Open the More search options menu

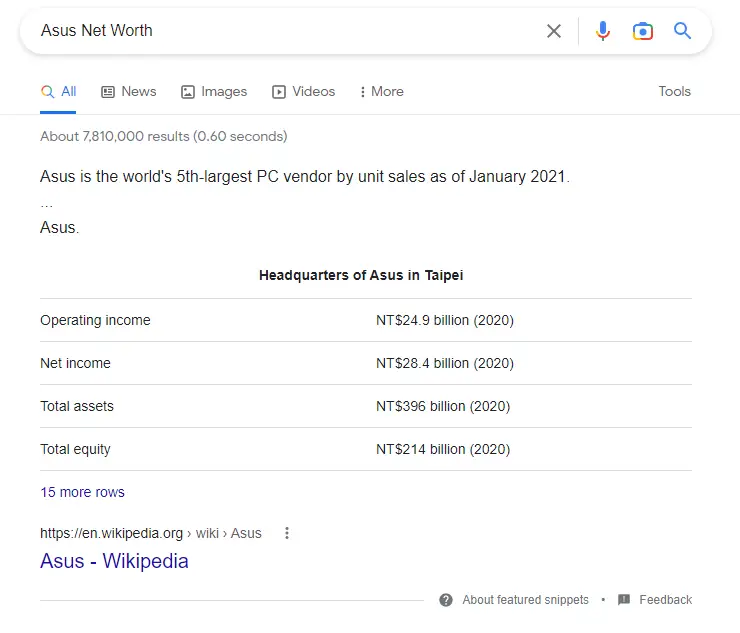tap(381, 92)
